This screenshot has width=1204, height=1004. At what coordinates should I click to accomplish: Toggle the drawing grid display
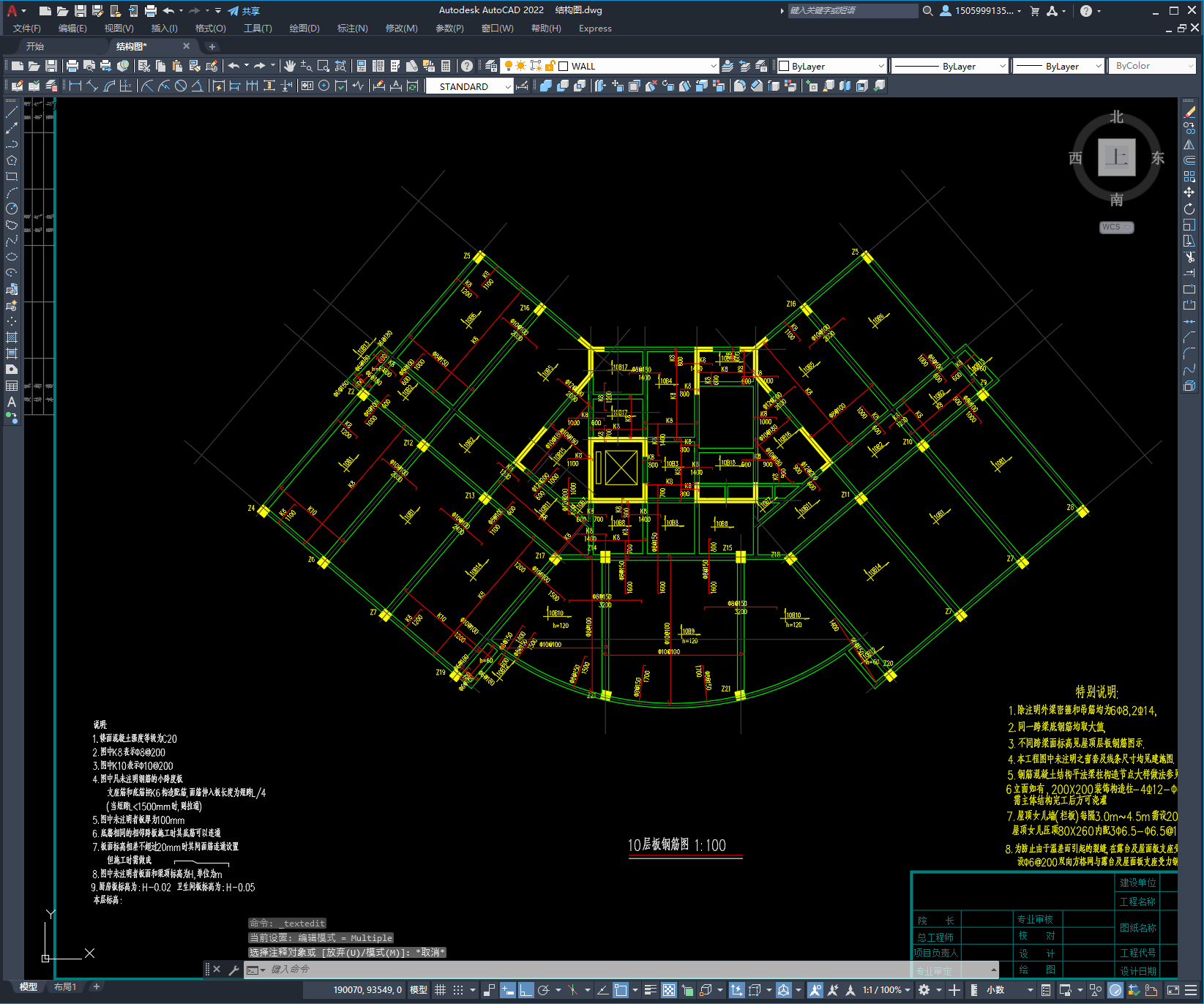(440, 990)
